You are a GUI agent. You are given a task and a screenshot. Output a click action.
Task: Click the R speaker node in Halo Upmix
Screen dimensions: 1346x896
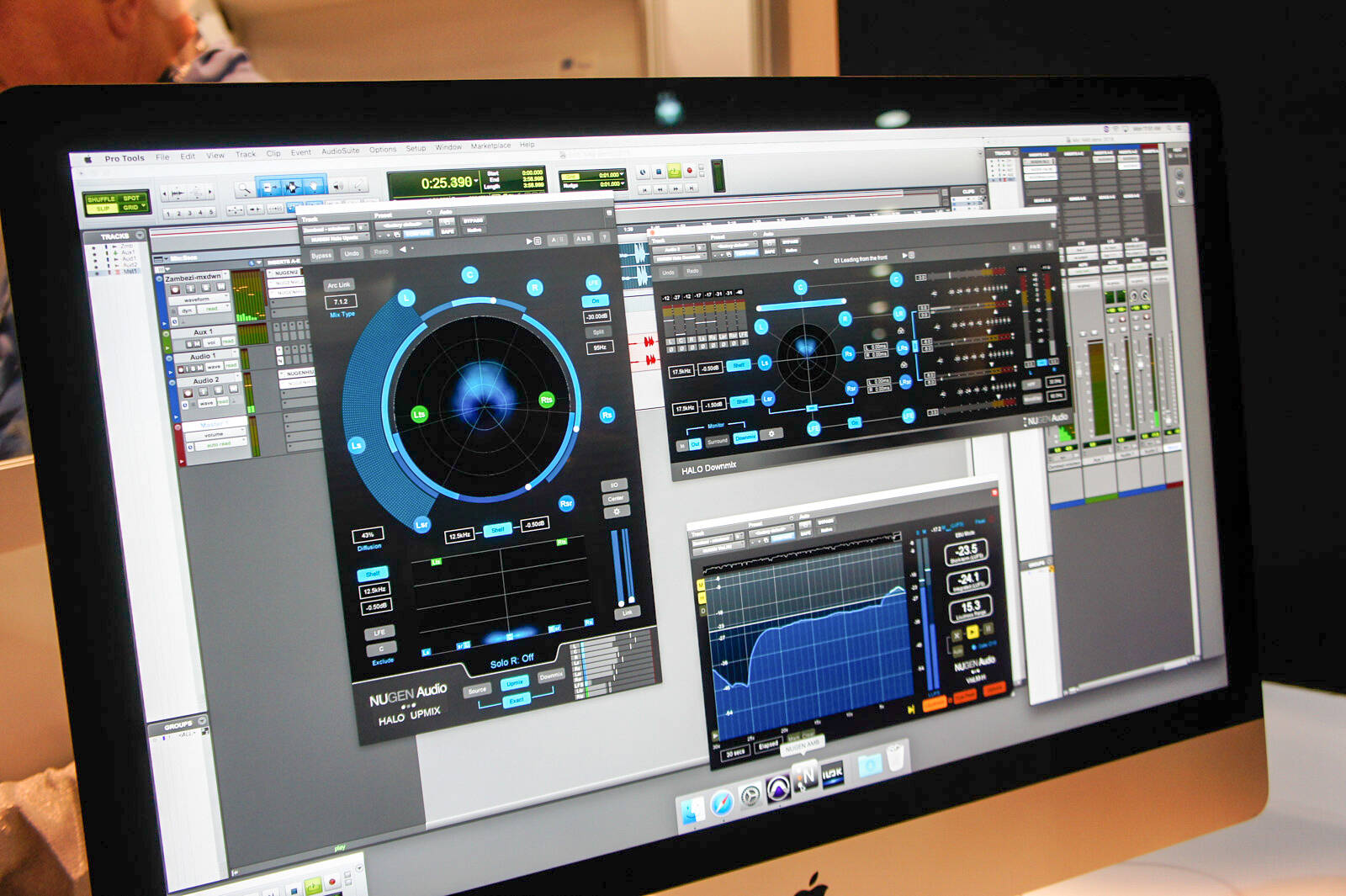pyautogui.click(x=535, y=288)
